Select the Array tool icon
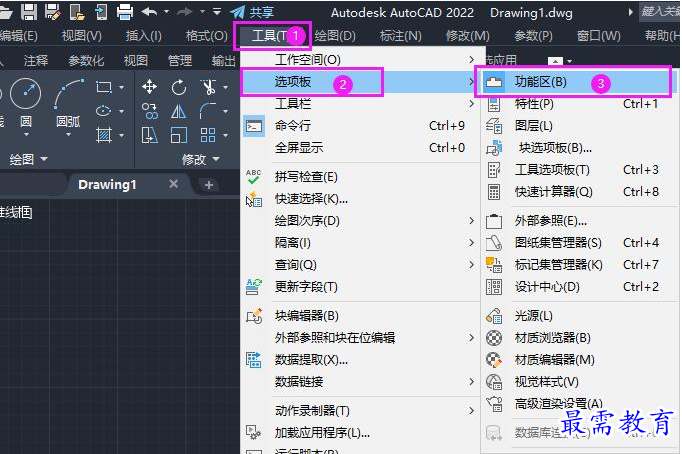This screenshot has width=682, height=454. [x=208, y=135]
